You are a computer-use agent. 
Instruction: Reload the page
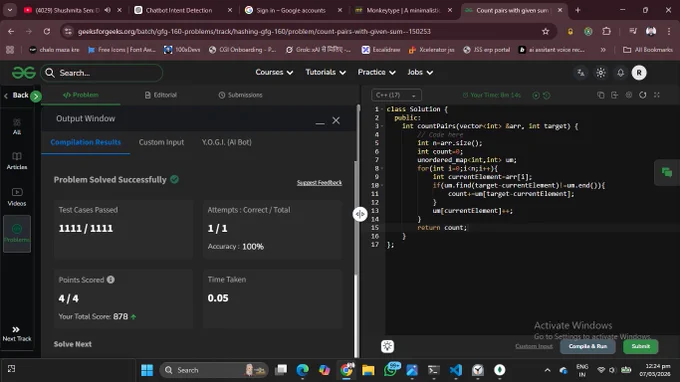coord(47,31)
